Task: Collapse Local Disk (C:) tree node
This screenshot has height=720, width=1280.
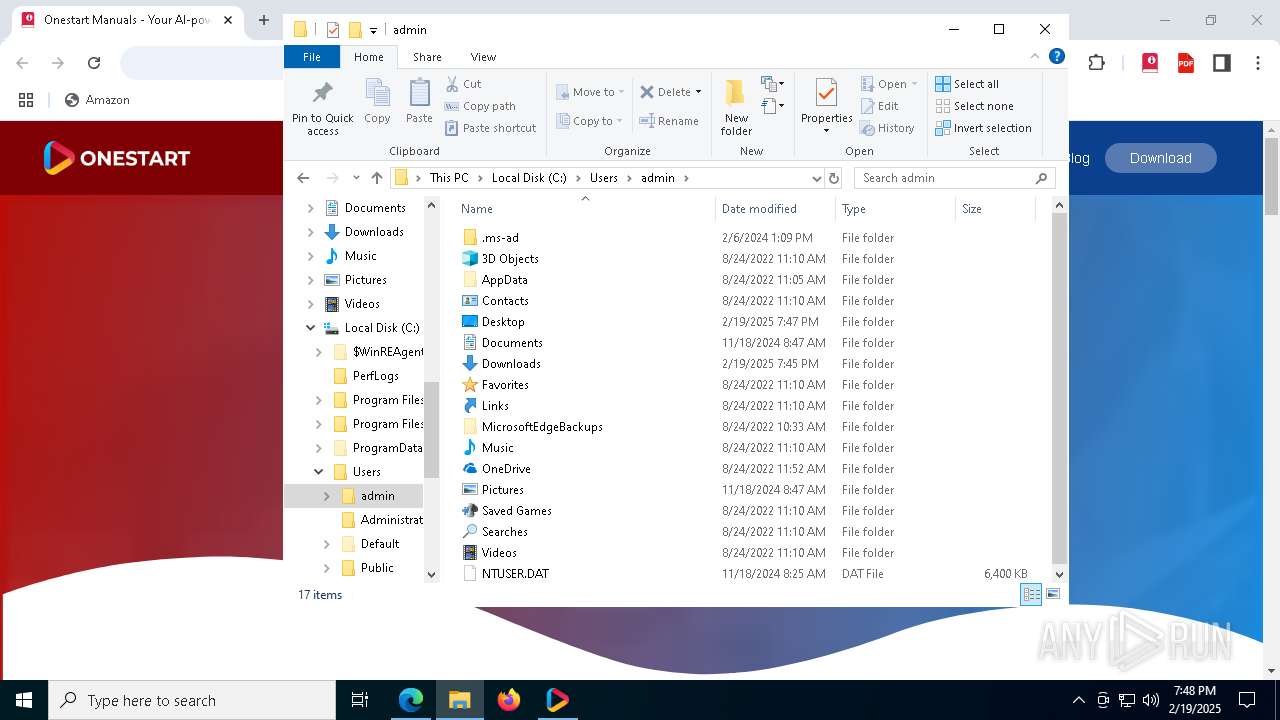Action: coord(310,328)
